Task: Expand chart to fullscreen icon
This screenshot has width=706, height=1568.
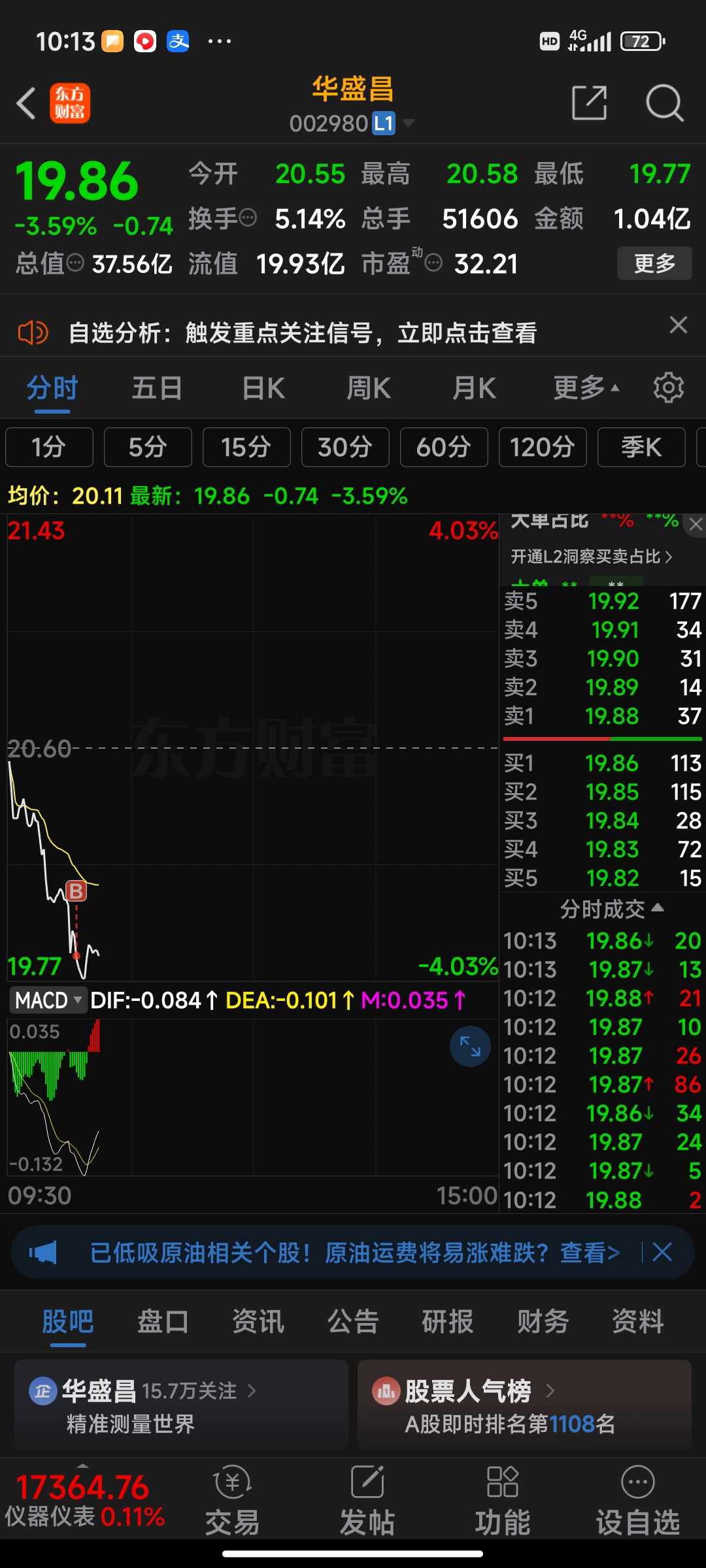Action: pyautogui.click(x=470, y=1046)
